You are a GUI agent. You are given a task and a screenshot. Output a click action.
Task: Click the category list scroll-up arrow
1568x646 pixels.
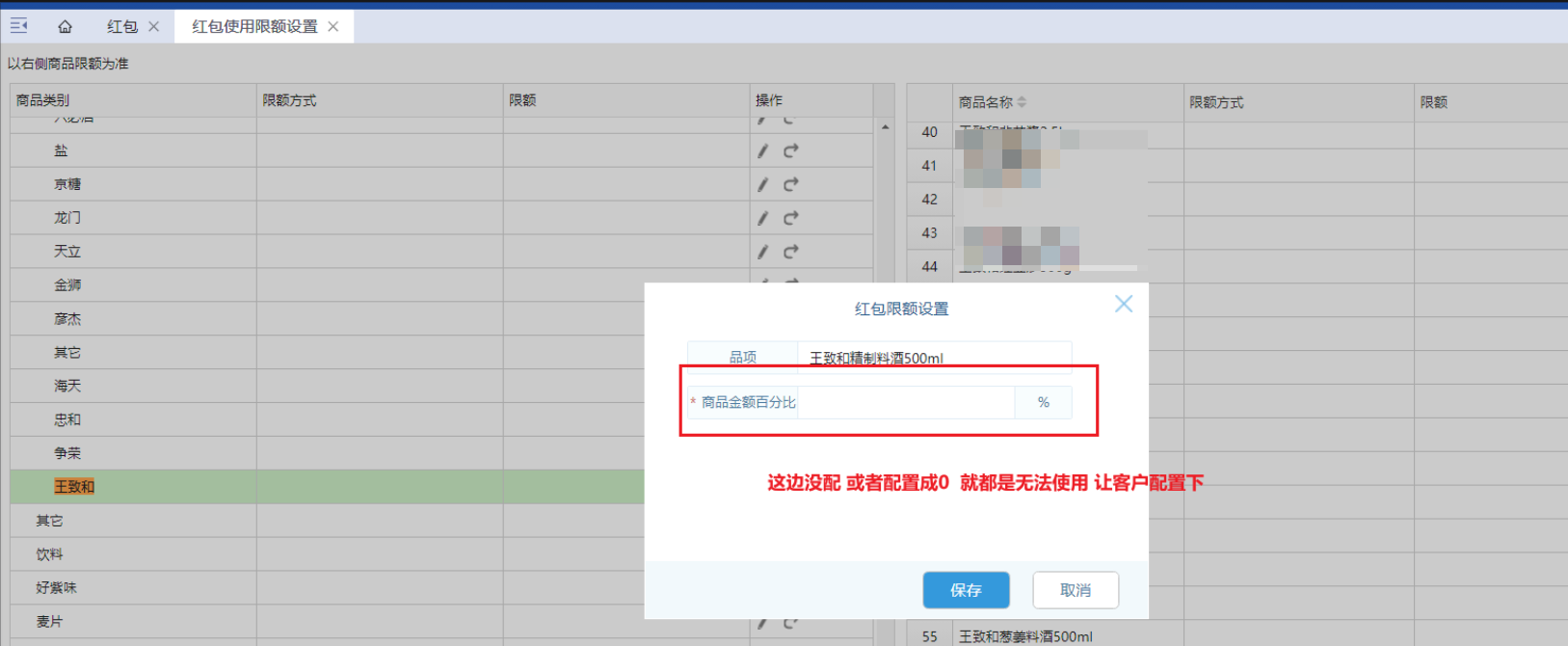(x=885, y=128)
